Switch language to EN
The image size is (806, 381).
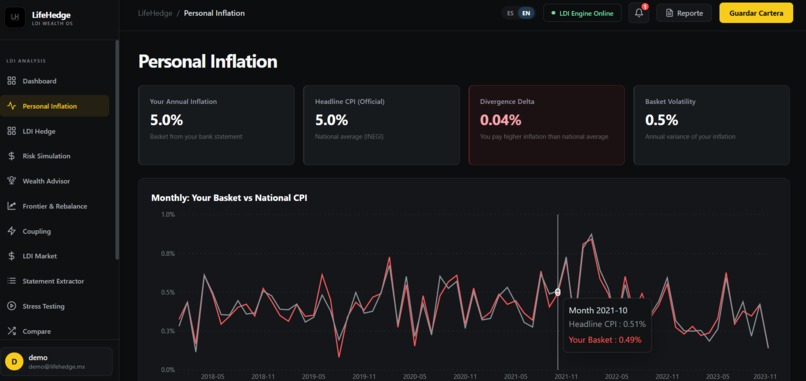pos(526,13)
